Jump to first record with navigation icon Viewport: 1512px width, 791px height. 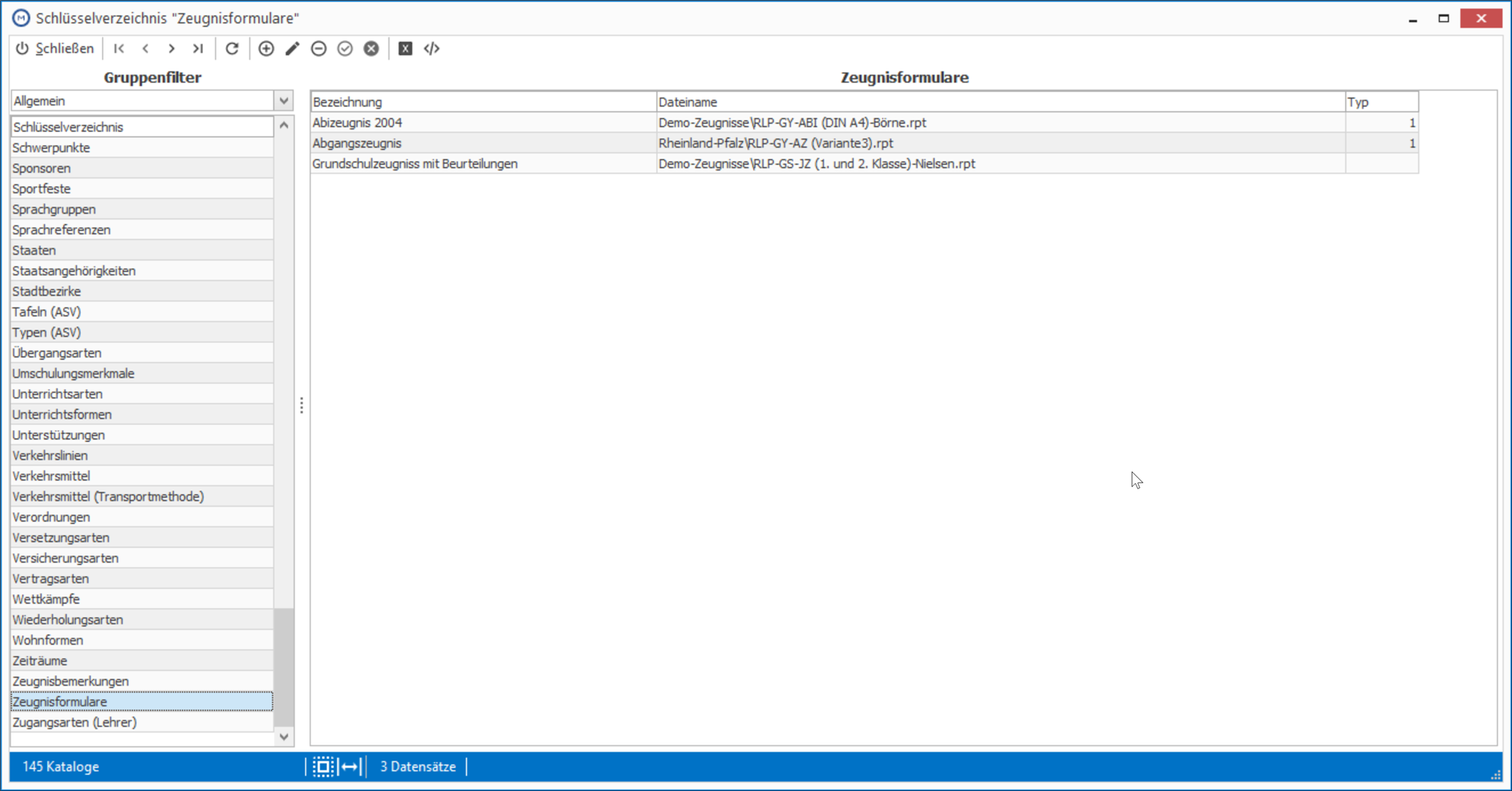click(x=119, y=49)
